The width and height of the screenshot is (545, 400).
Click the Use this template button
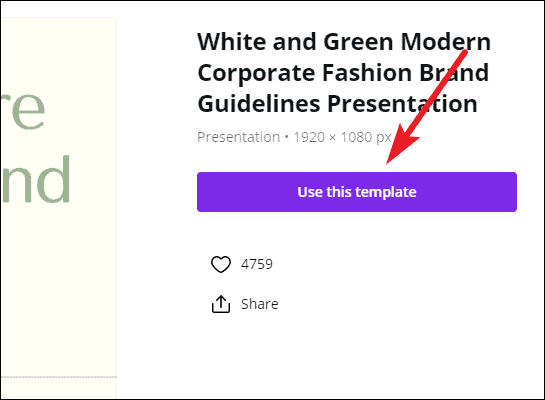tap(357, 192)
